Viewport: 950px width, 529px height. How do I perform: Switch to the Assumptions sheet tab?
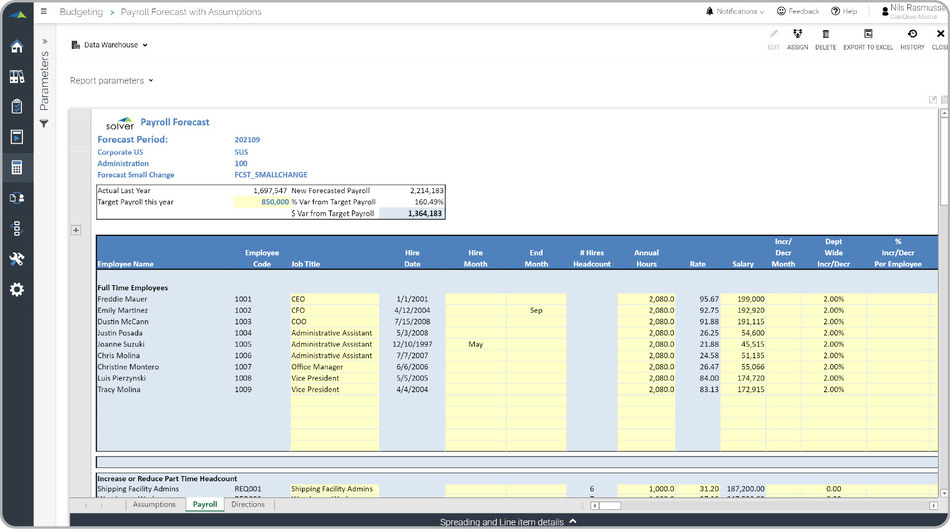pos(155,505)
